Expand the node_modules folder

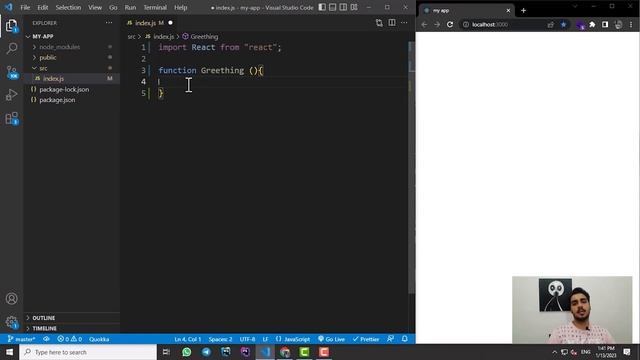coord(71,47)
